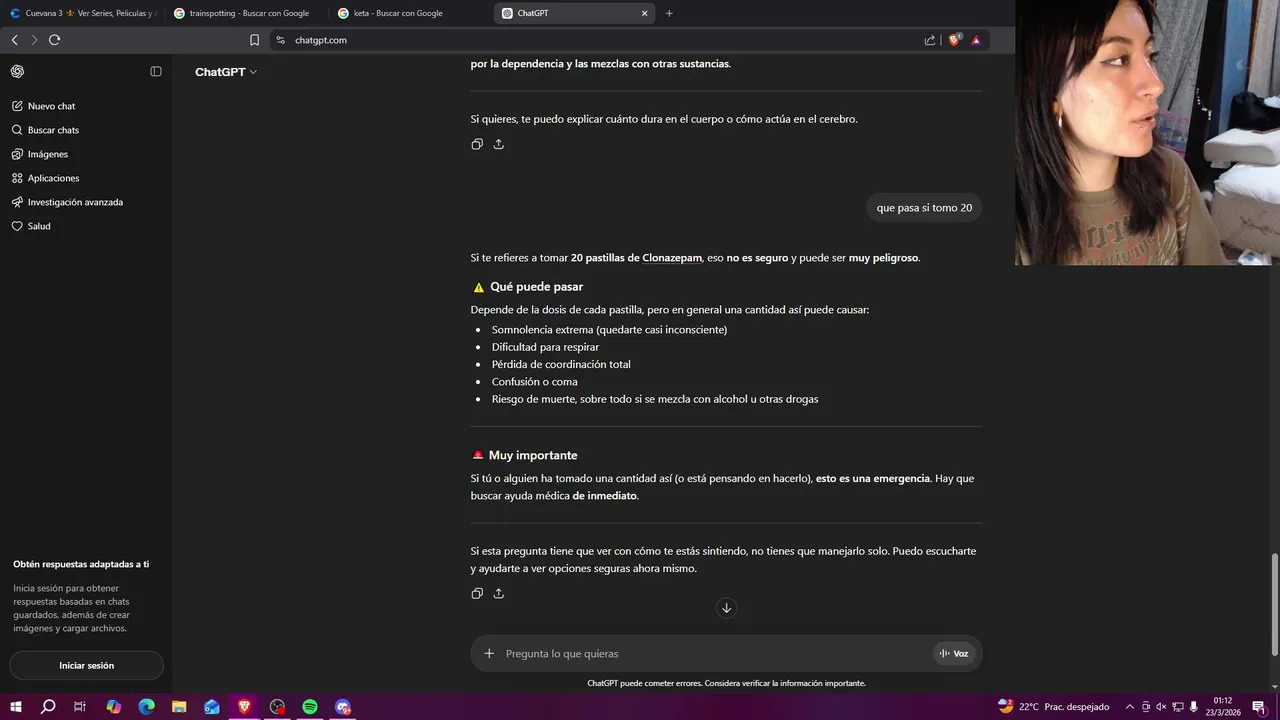1280x720 pixels.
Task: Click the Iniciar sesión button
Action: pos(86,665)
